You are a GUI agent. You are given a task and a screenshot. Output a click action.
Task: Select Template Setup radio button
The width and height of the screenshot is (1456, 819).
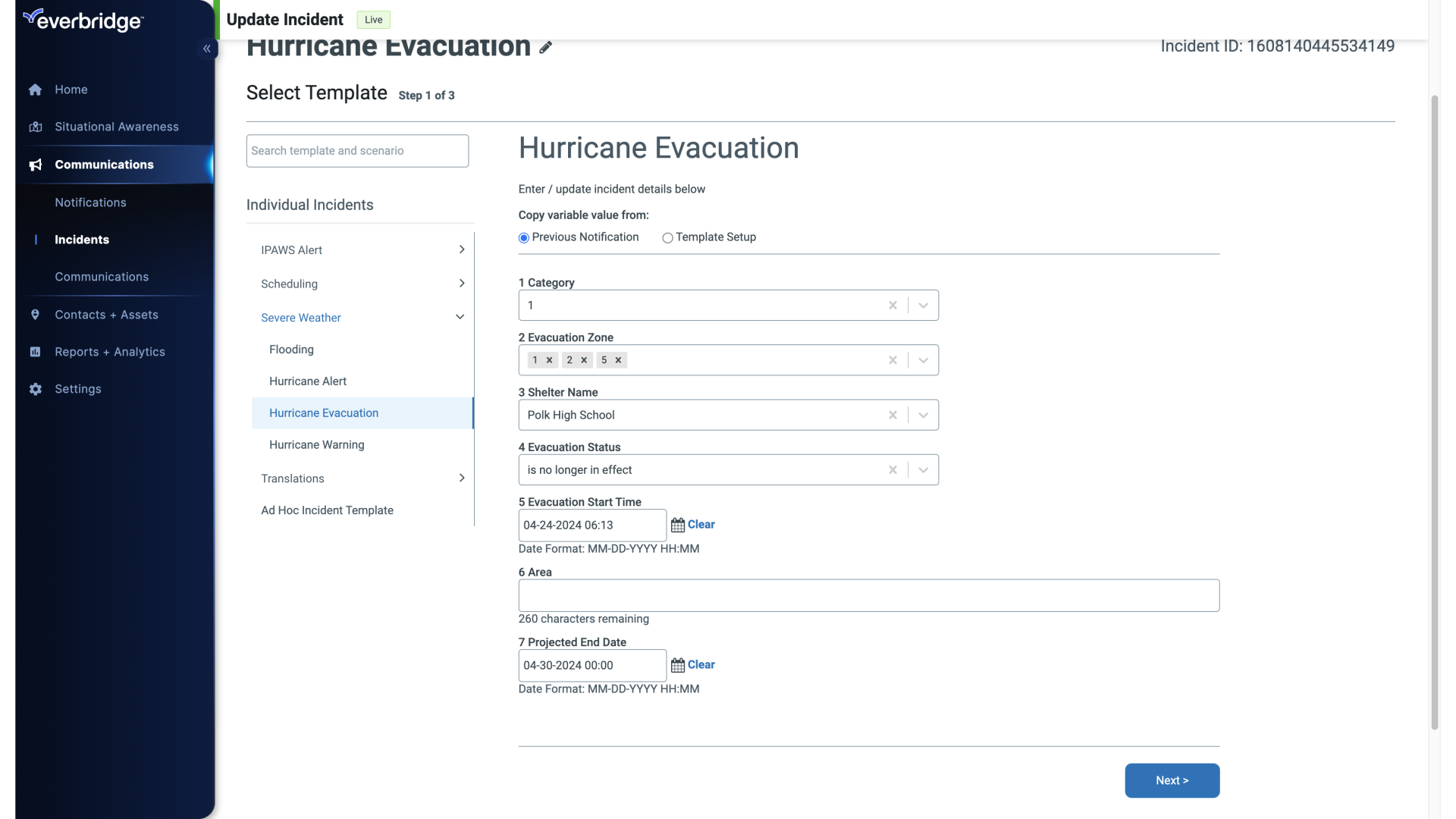coord(667,238)
